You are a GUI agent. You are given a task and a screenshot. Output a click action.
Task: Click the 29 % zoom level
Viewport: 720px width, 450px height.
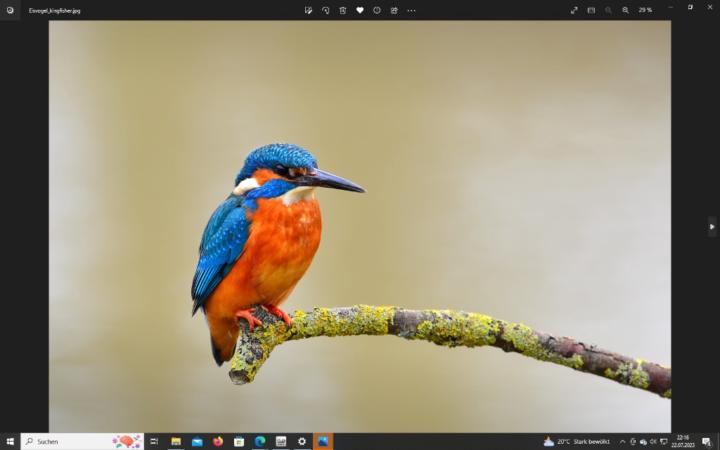[x=645, y=10]
